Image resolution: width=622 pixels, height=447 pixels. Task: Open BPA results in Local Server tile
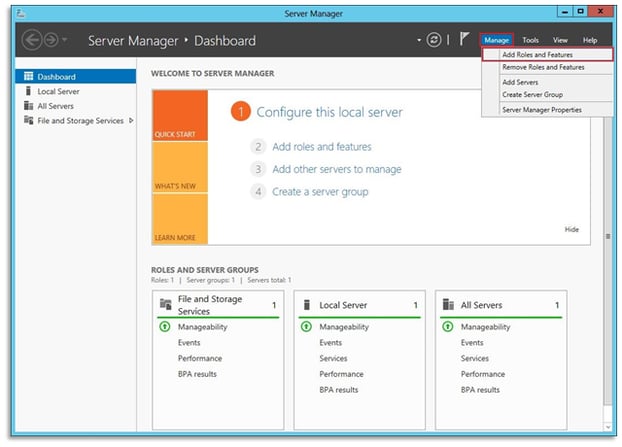coord(338,390)
